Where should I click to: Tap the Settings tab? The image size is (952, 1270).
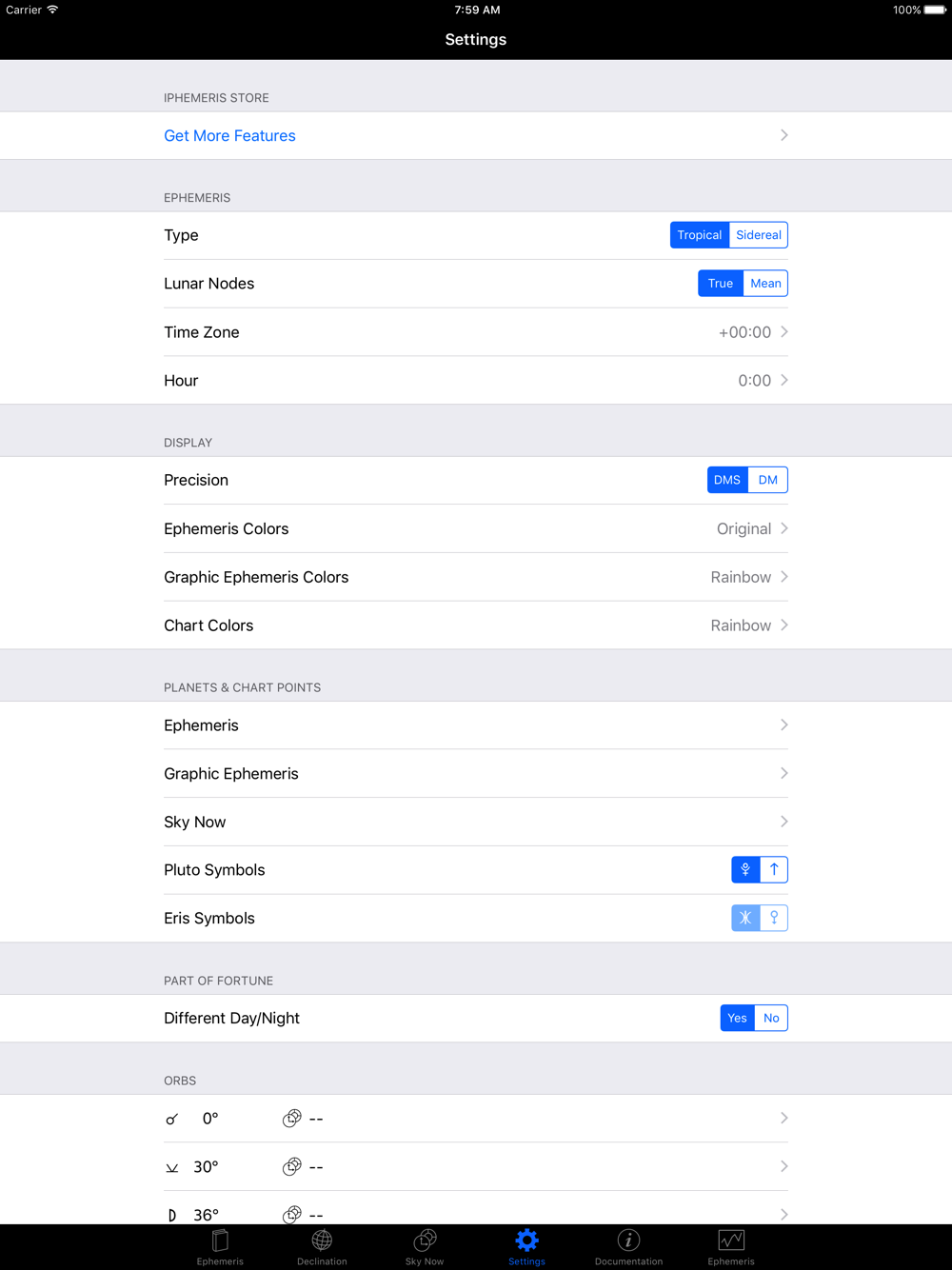(x=526, y=1245)
